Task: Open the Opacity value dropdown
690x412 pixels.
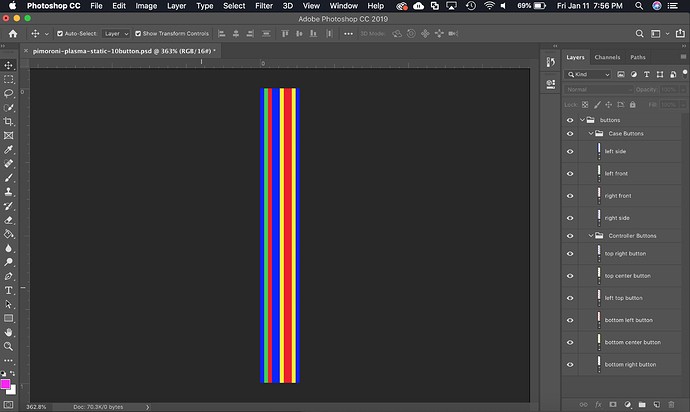Action: (x=683, y=89)
